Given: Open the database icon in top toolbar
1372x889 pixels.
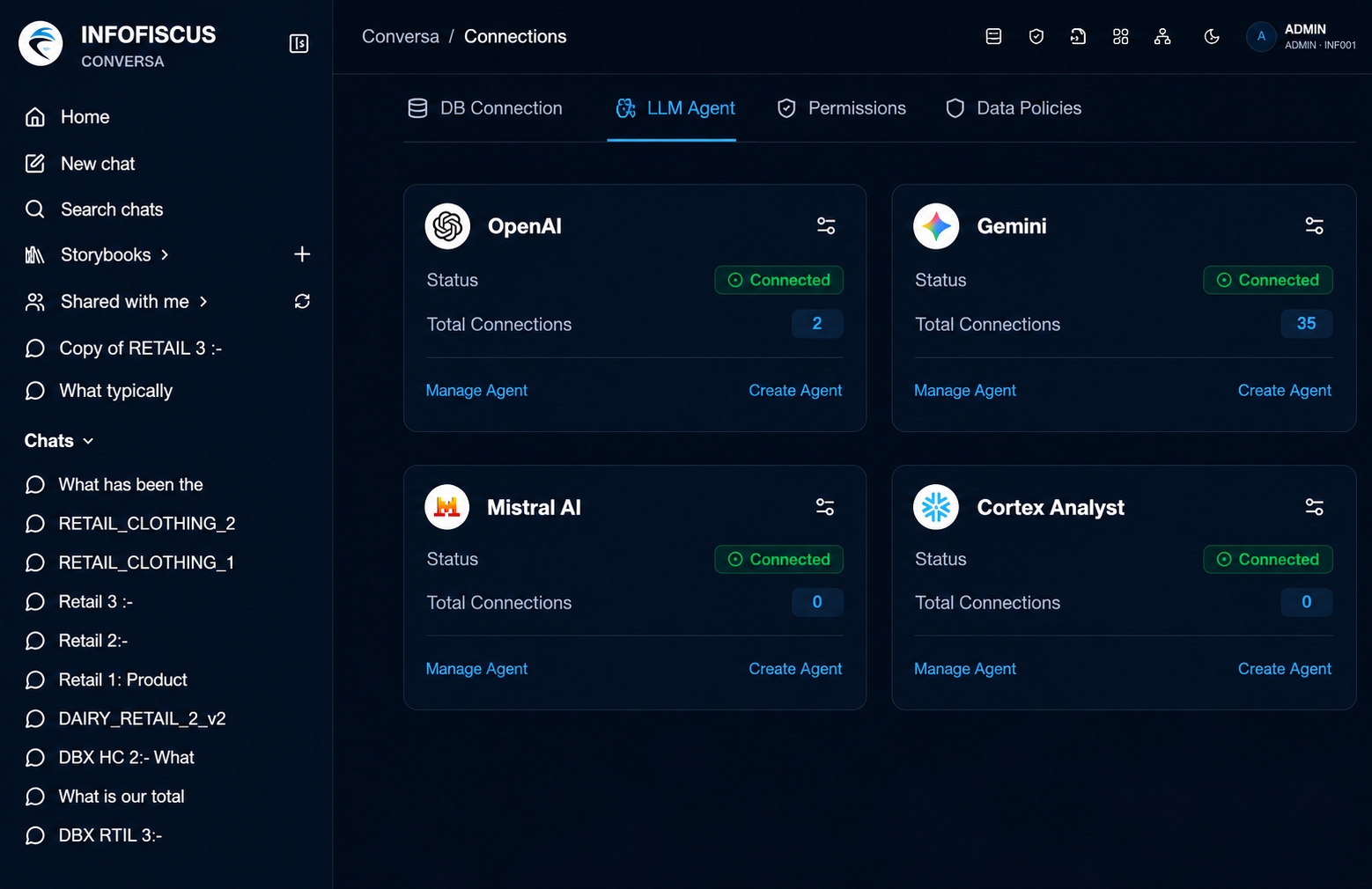Looking at the screenshot, I should tap(993, 36).
